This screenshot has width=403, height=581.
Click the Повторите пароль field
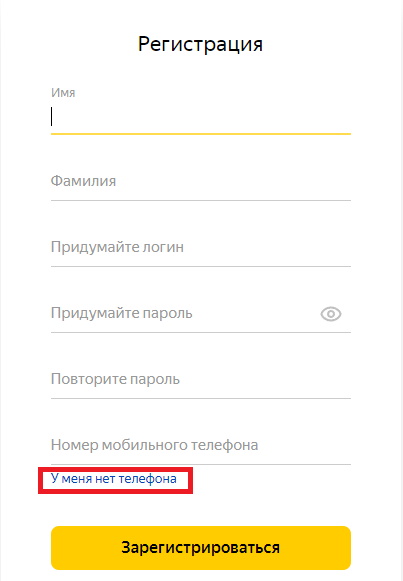tap(201, 379)
